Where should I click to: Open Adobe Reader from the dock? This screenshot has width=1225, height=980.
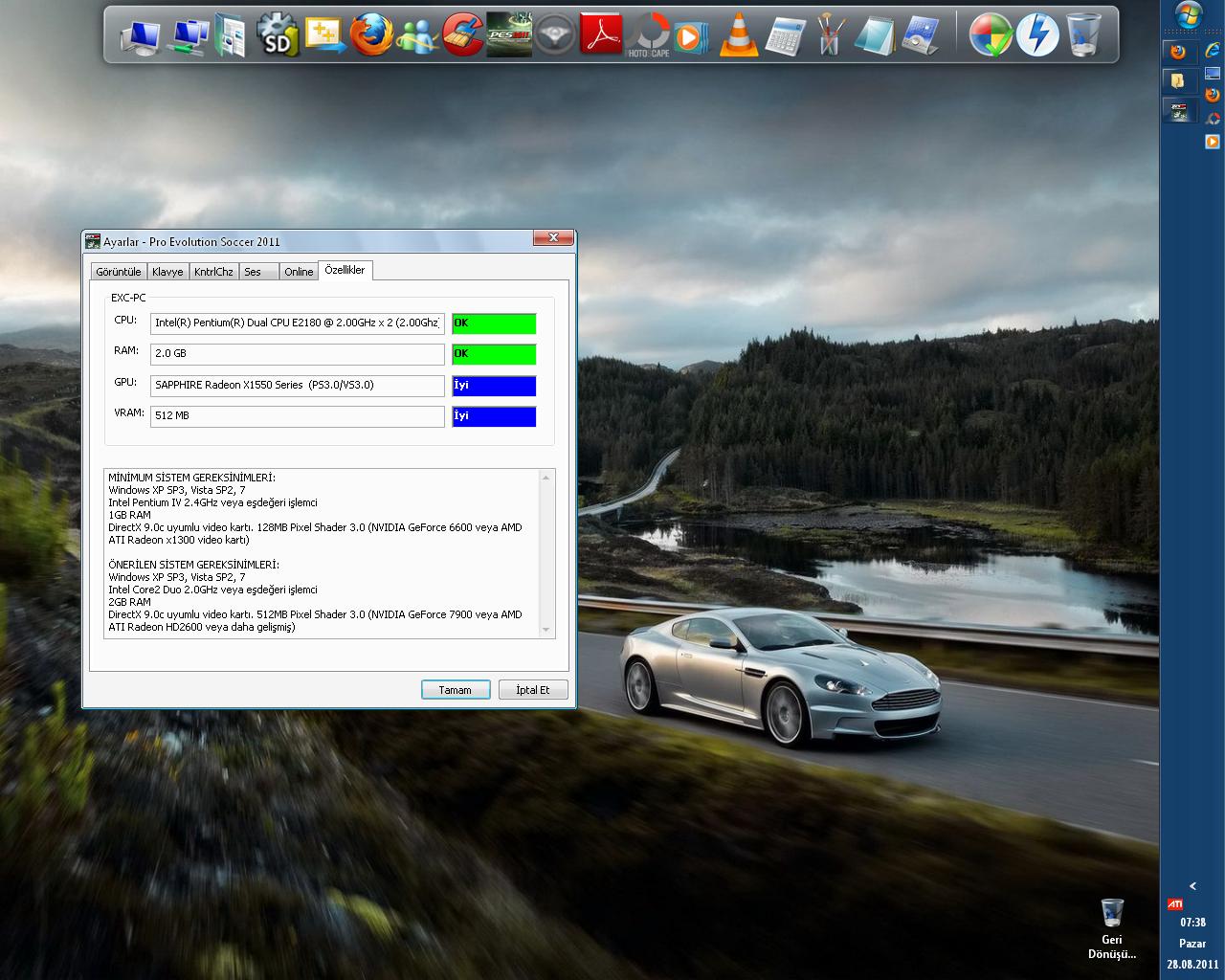click(601, 35)
